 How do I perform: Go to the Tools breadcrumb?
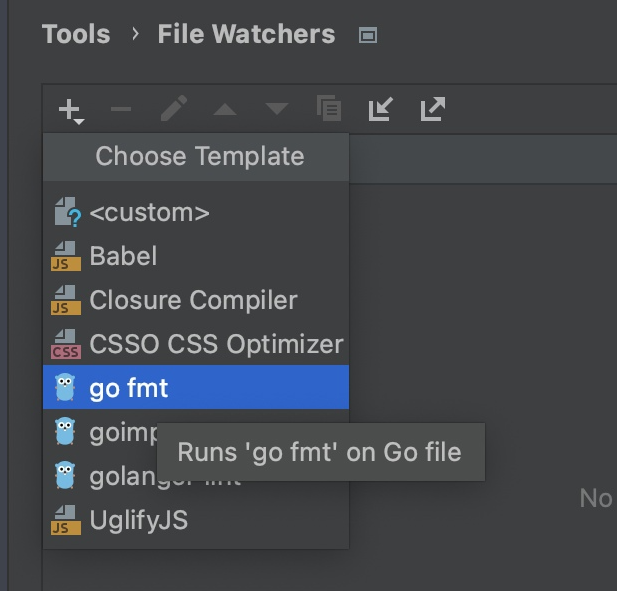point(77,34)
